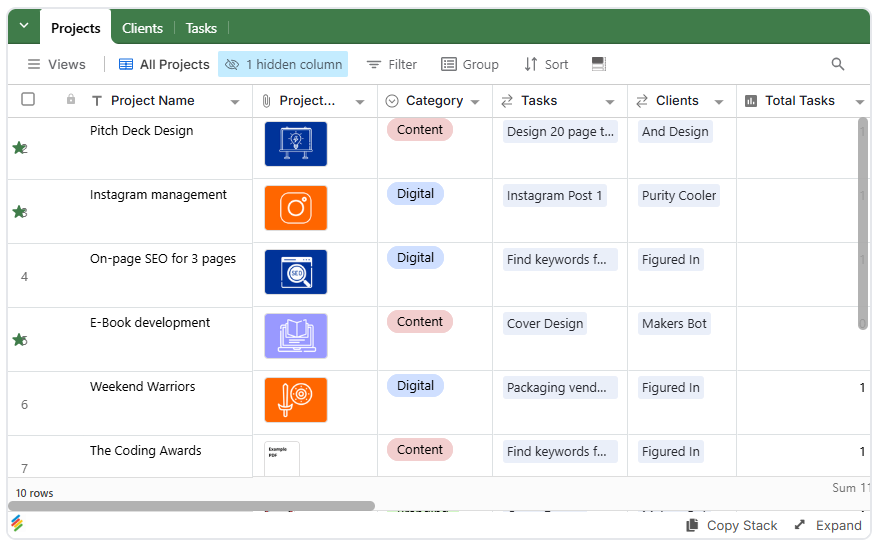
Task: Open the Sort options
Action: (x=546, y=64)
